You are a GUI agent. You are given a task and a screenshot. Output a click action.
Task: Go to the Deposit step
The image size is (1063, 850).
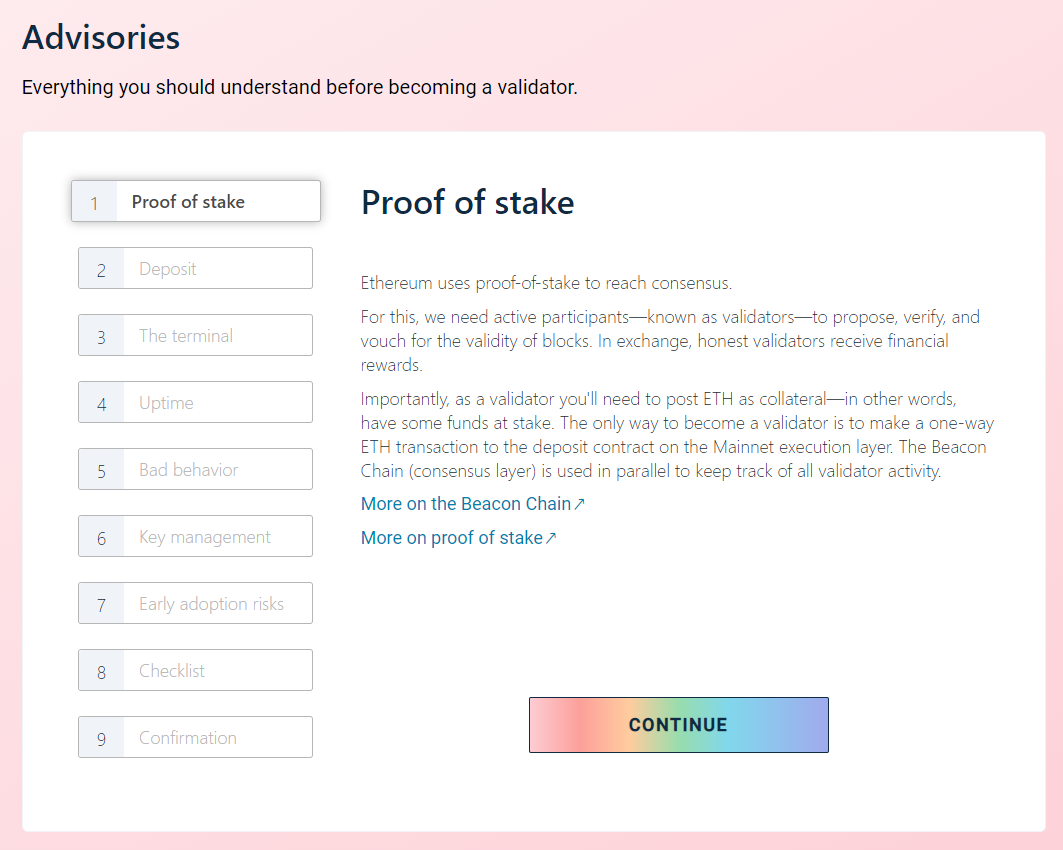[x=196, y=269]
